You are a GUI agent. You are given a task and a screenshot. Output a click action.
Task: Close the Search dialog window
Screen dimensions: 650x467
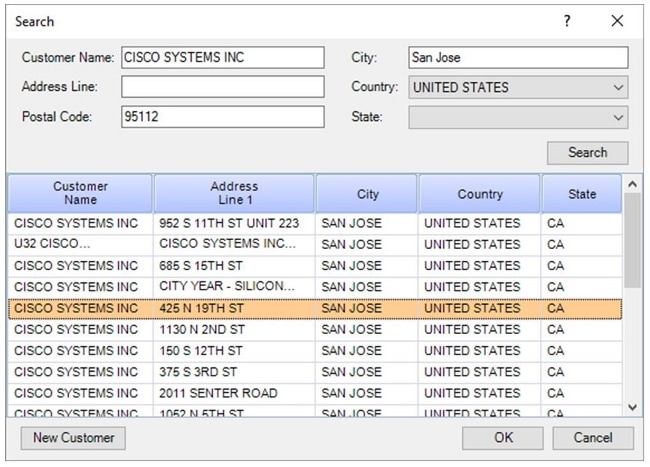617,21
